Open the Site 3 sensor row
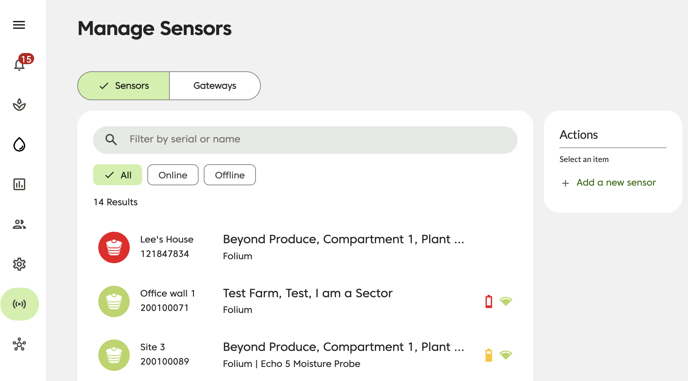This screenshot has width=688, height=381. coord(305,355)
